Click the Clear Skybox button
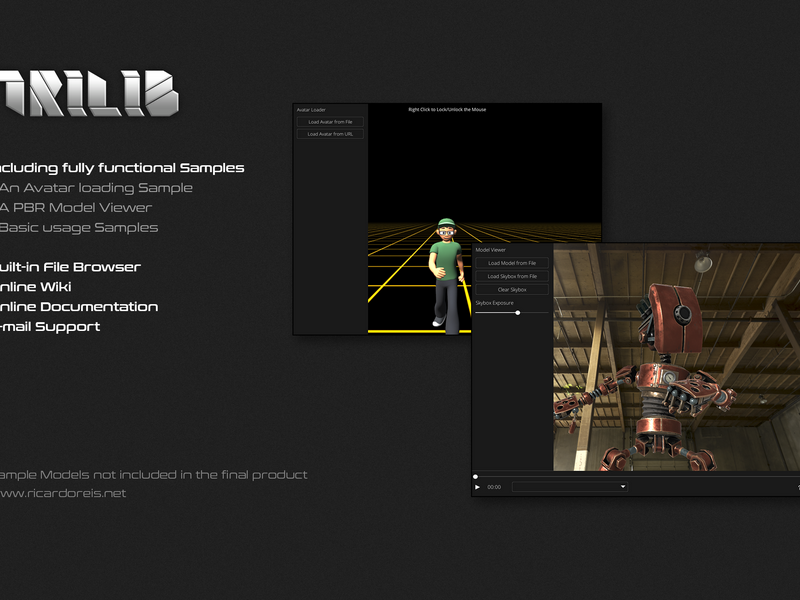 512,290
